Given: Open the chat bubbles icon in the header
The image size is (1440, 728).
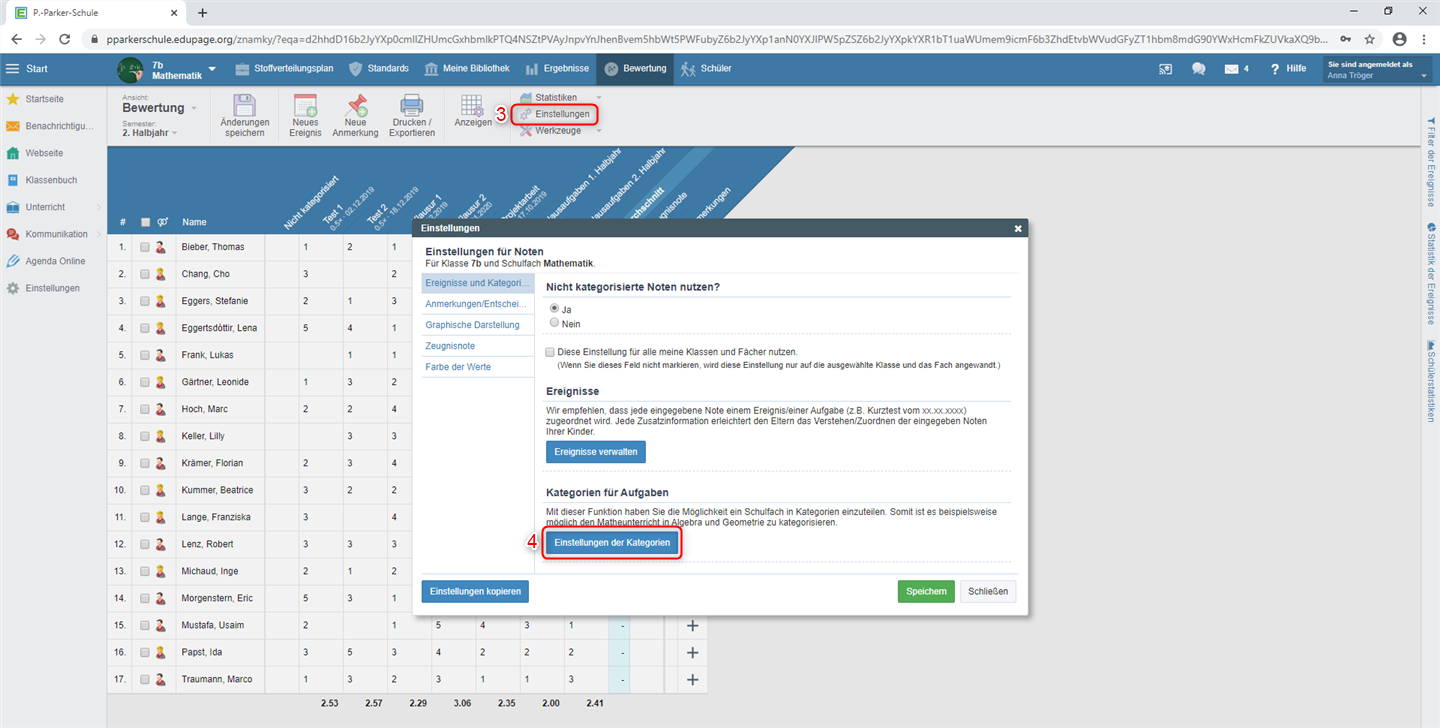Looking at the screenshot, I should (x=1198, y=69).
